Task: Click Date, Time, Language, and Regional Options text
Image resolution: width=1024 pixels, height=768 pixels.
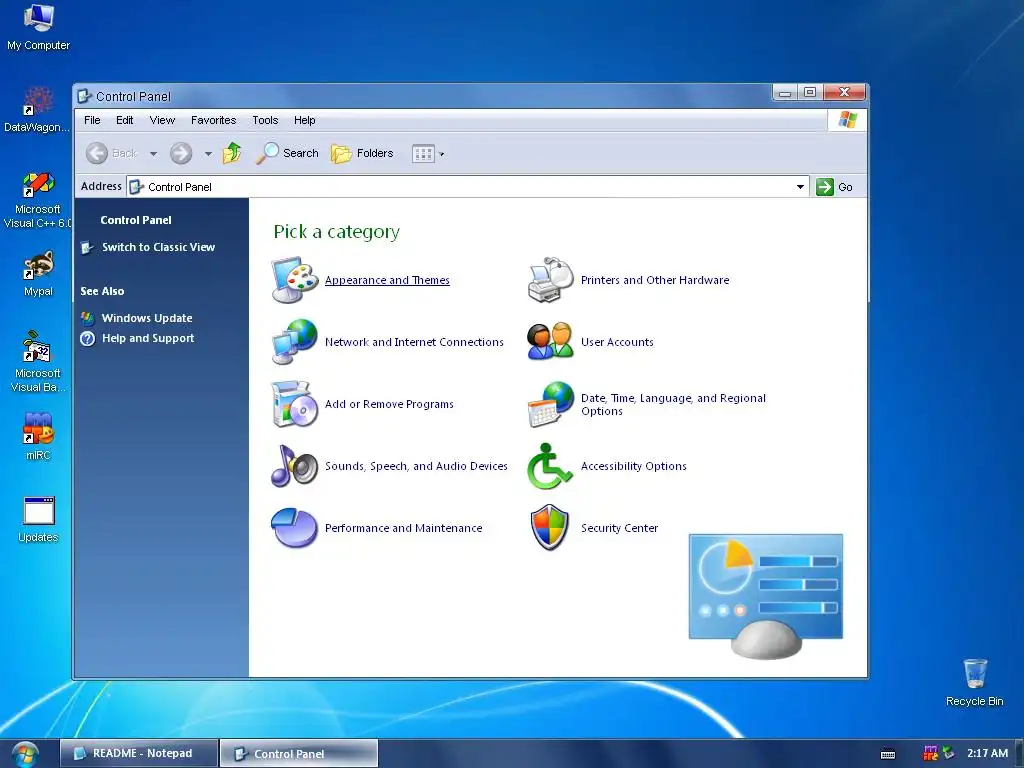Action: click(673, 404)
